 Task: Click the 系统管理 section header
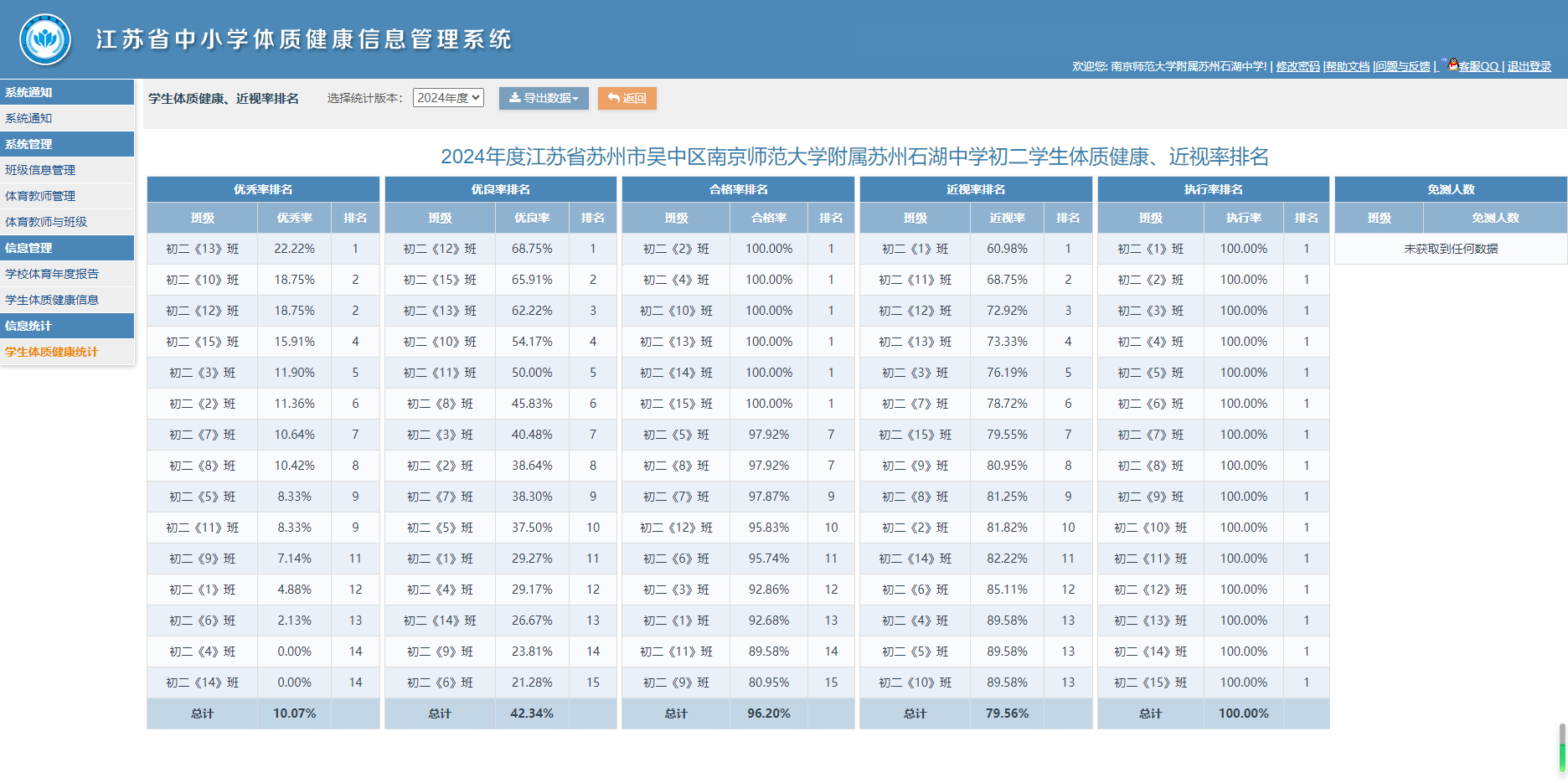pos(67,144)
